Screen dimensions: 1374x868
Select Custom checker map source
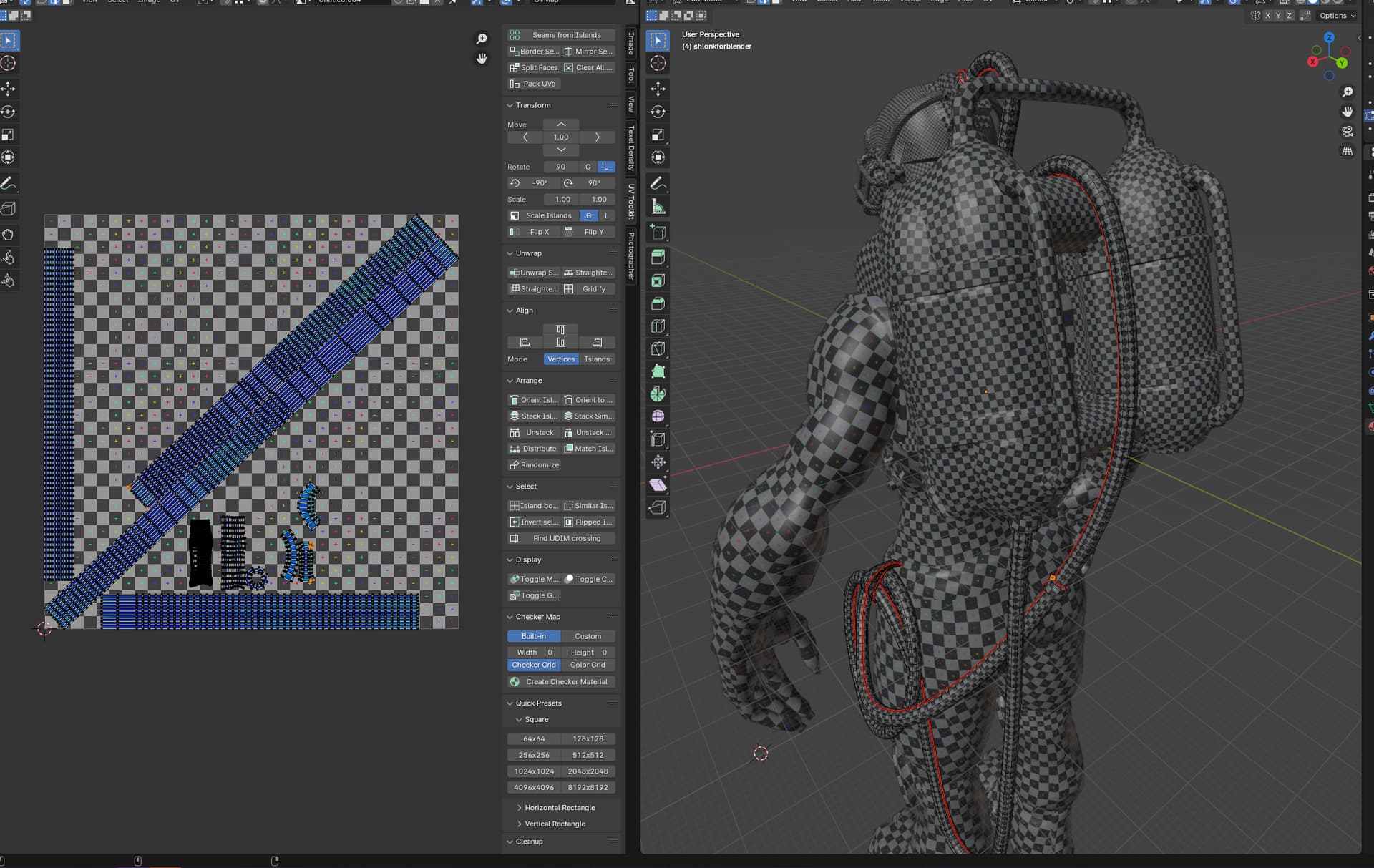(x=588, y=636)
